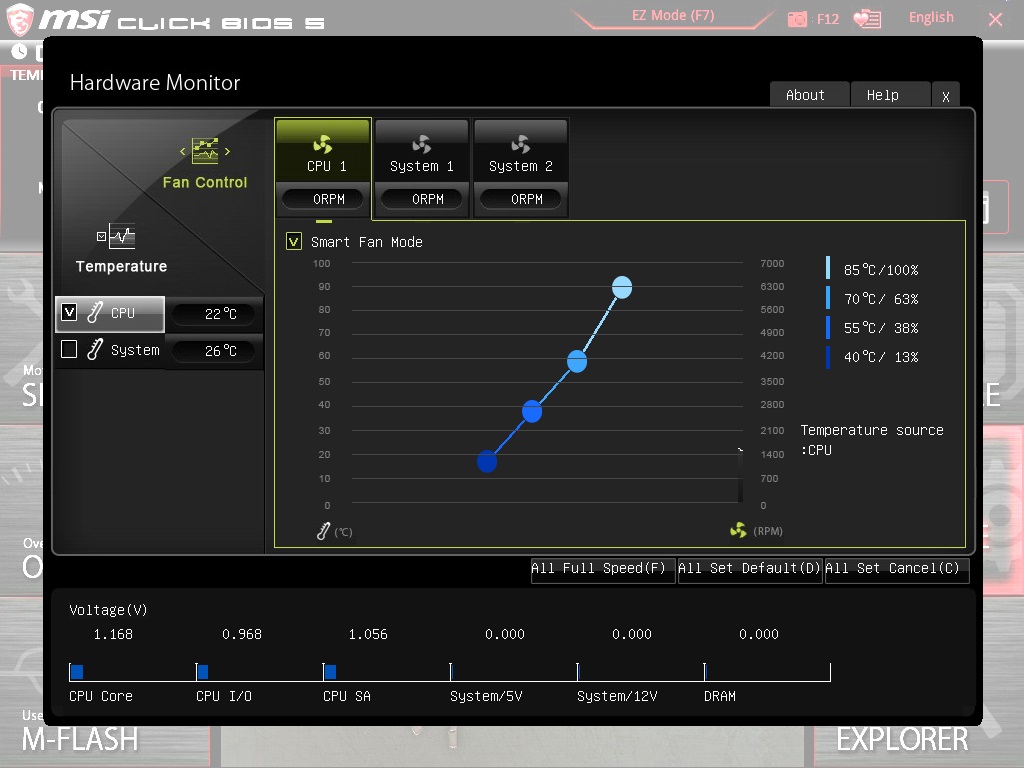Click right arrow next to Fan Control

tap(228, 152)
